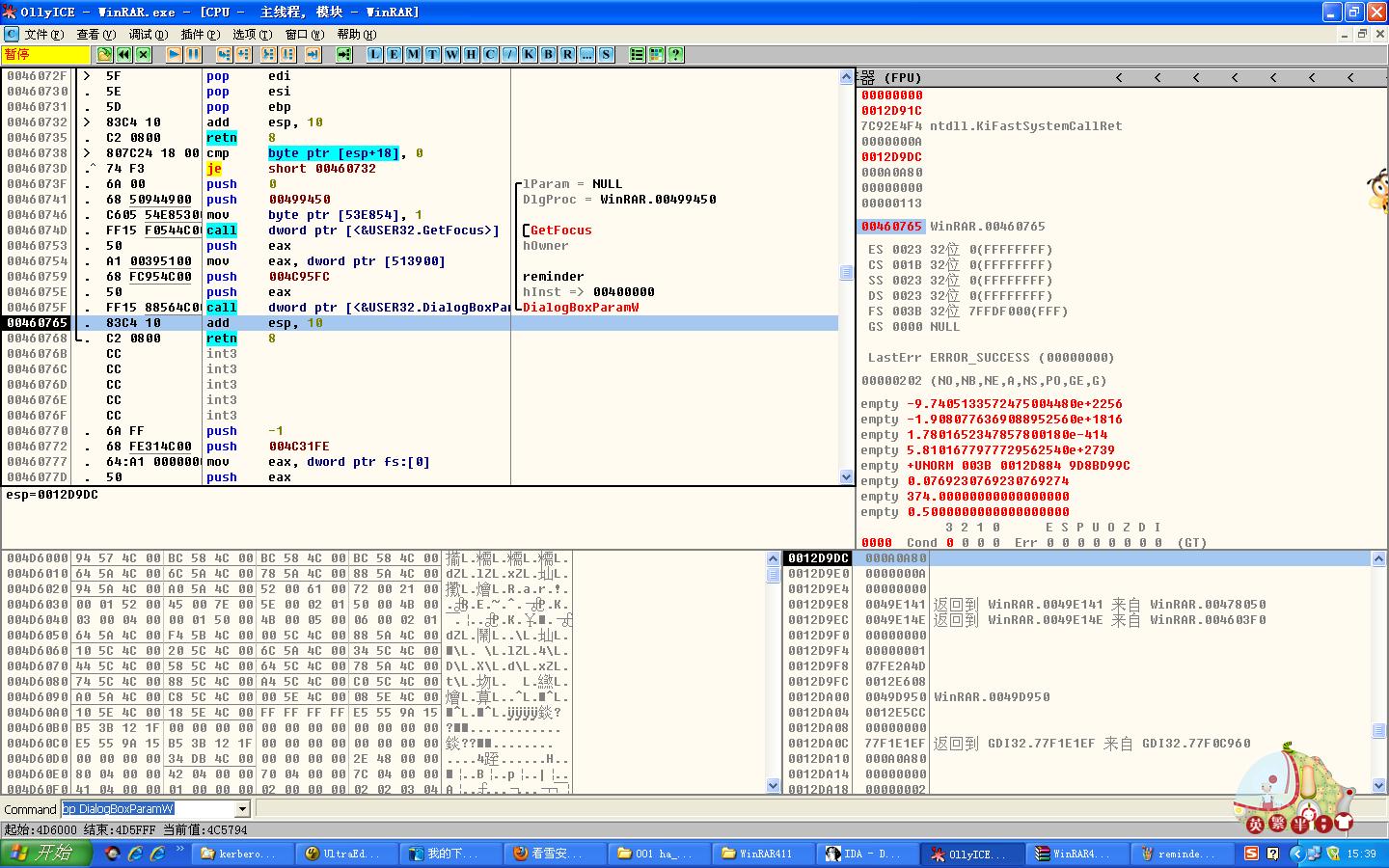Expand hidden system tray icons chevron
The width and height of the screenshot is (1389, 868).
click(x=1295, y=854)
